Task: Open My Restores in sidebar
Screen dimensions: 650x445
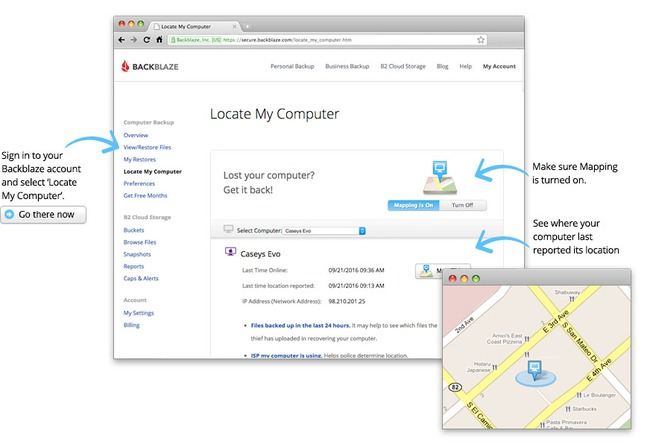Action: [140, 159]
